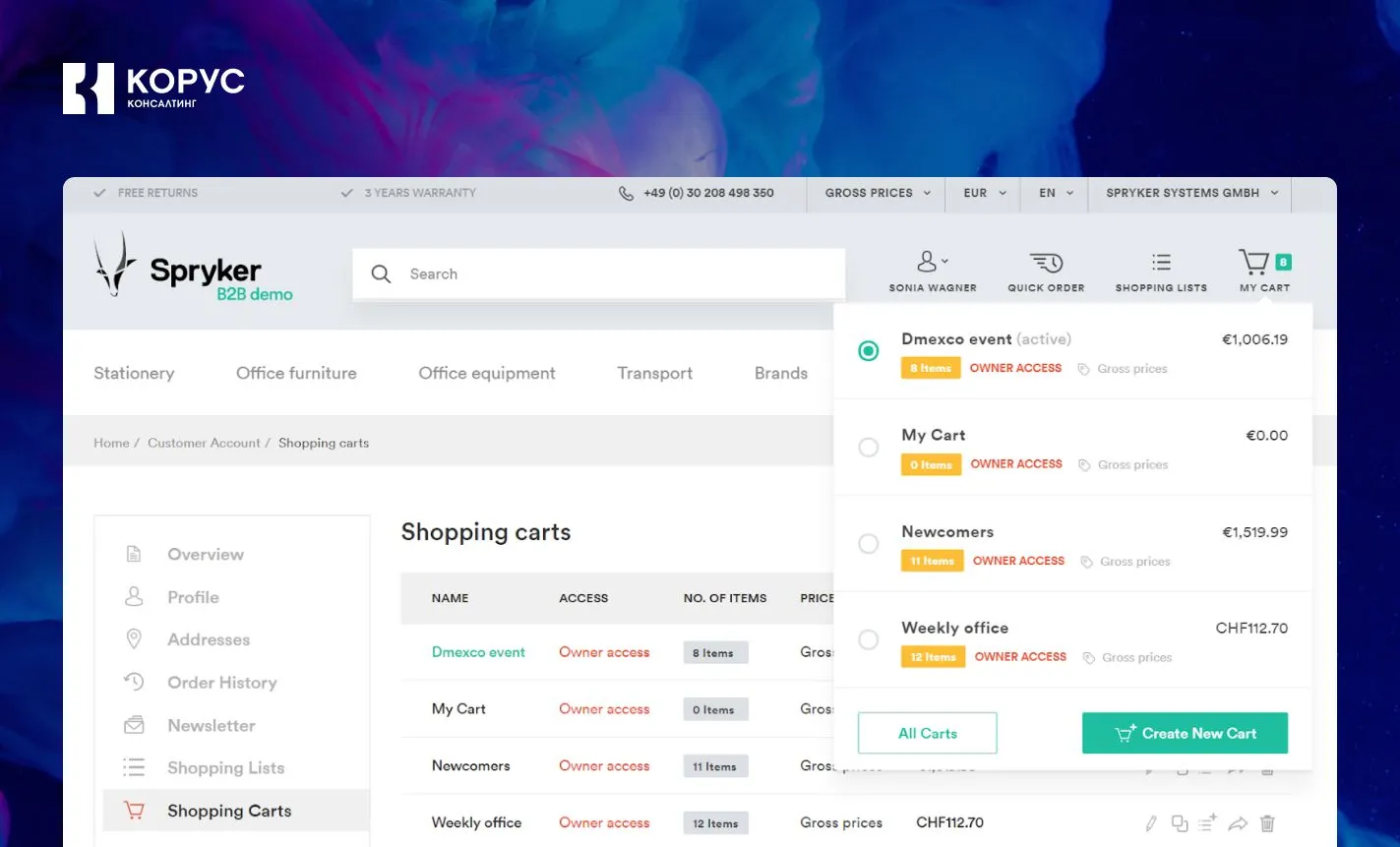Viewport: 1400px width, 847px height.
Task: Expand the EUR currency dropdown
Action: click(x=984, y=194)
